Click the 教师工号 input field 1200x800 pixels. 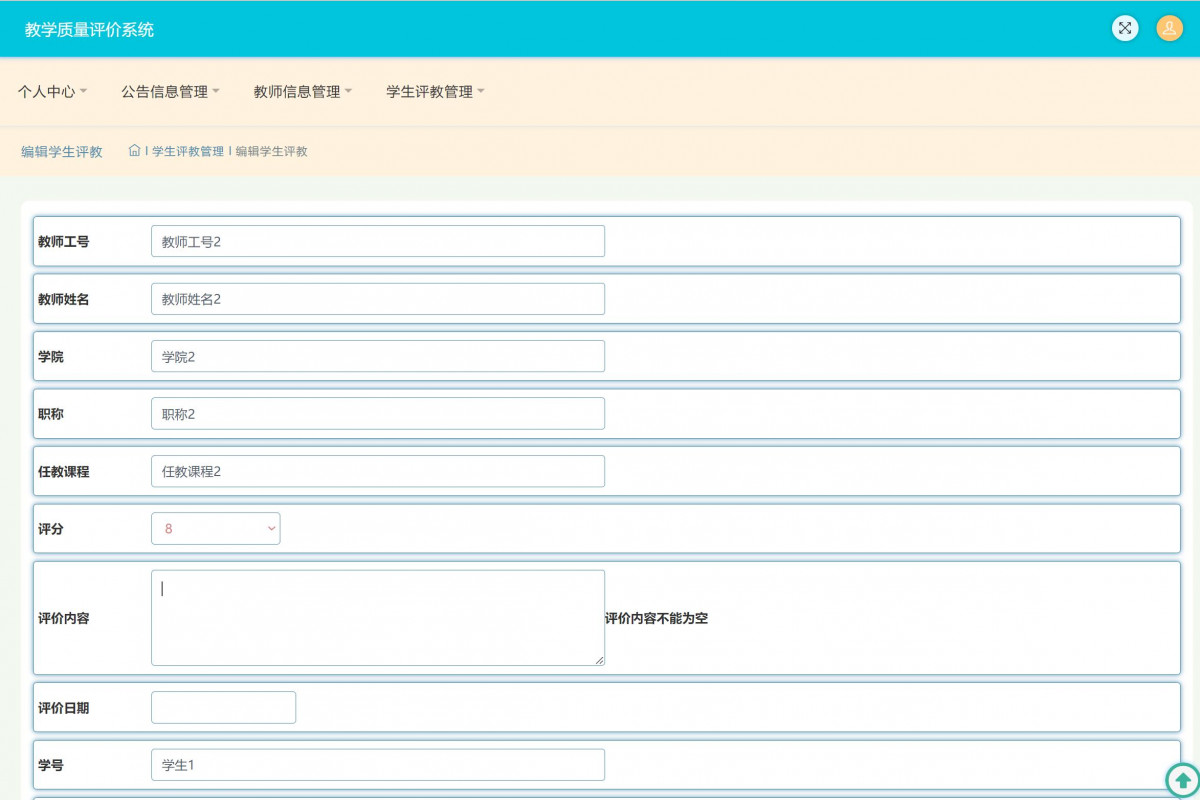click(x=377, y=241)
